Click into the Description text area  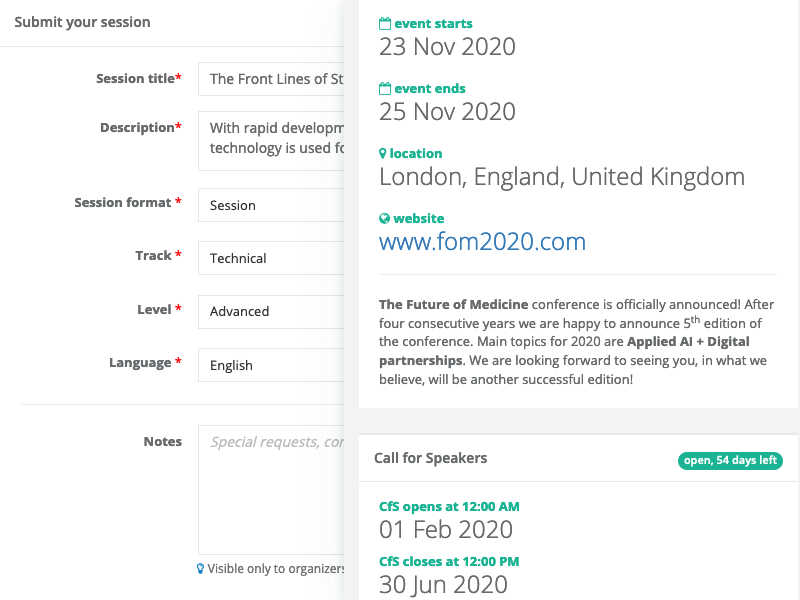[271, 139]
